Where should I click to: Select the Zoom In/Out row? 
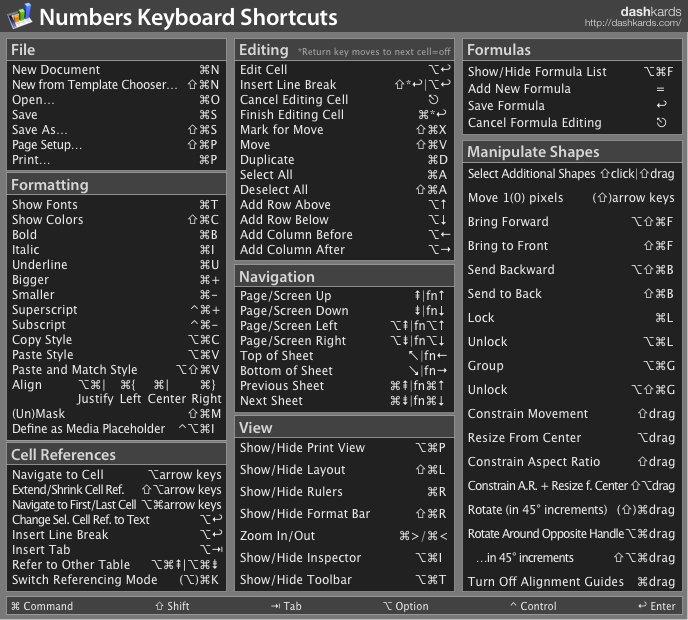(x=344, y=536)
